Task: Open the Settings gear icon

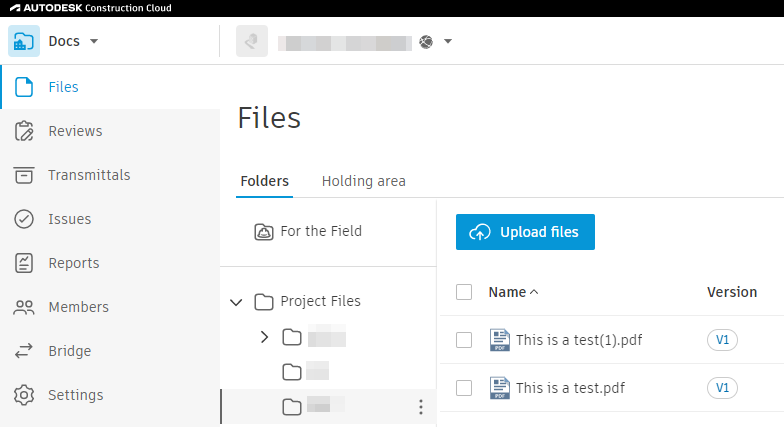Action: (x=24, y=395)
